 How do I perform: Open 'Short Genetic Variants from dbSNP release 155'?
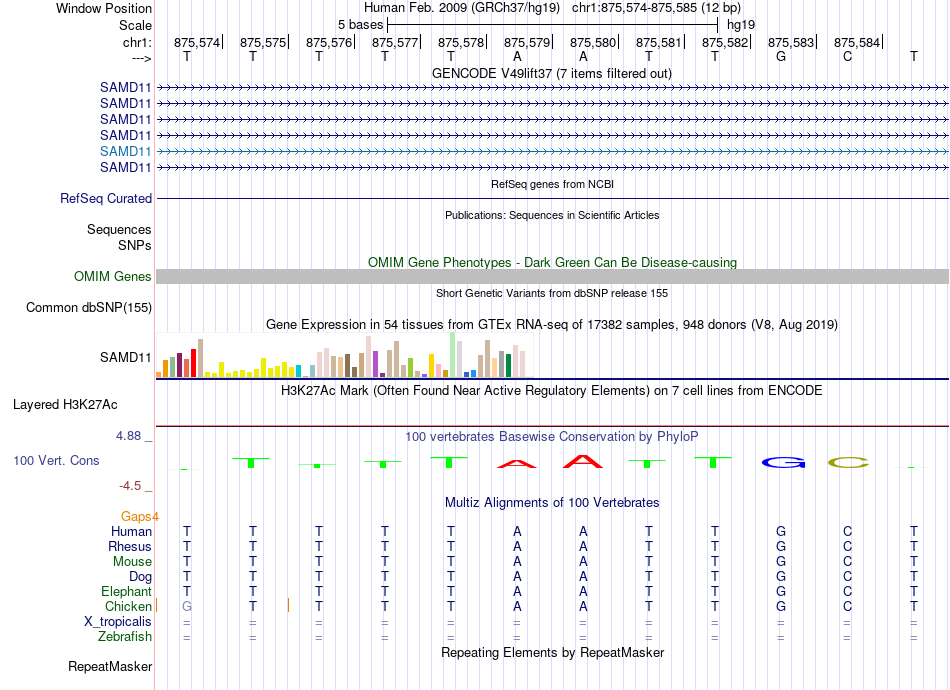point(552,293)
